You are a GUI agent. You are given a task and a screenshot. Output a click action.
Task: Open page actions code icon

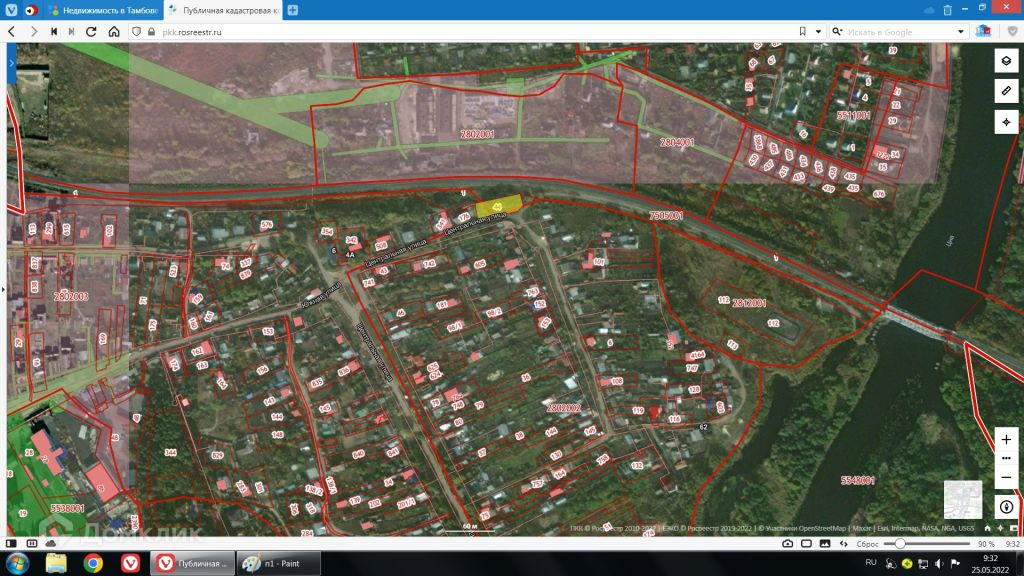[x=843, y=543]
